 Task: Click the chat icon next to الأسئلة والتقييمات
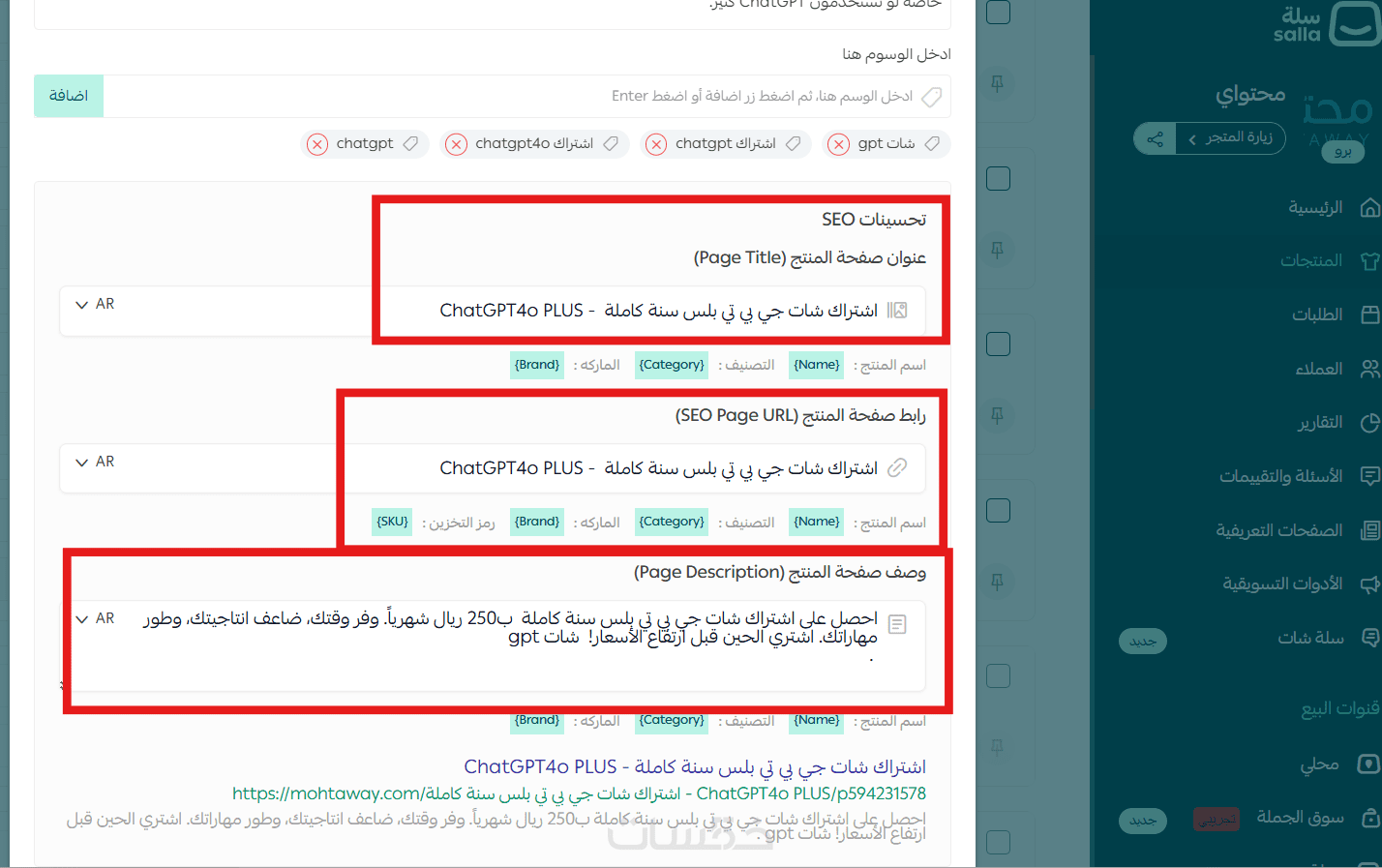point(1369,476)
